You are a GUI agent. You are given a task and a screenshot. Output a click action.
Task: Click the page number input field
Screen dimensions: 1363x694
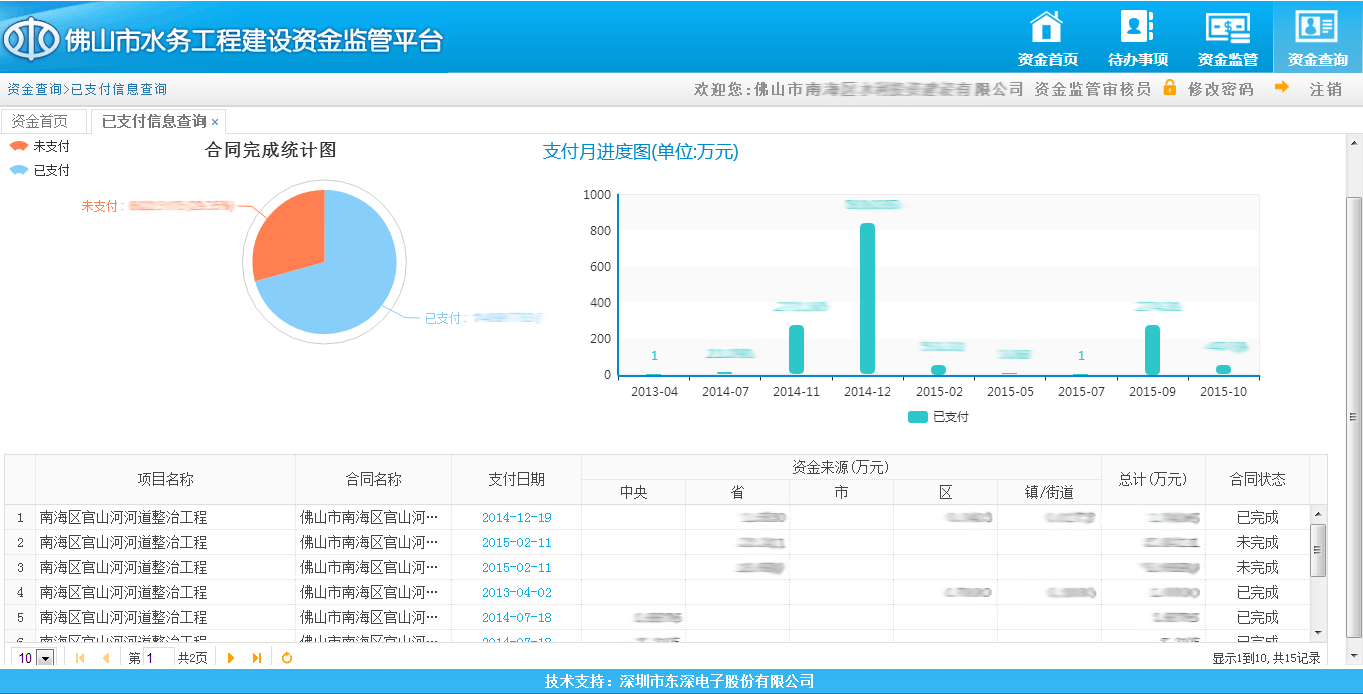point(158,658)
